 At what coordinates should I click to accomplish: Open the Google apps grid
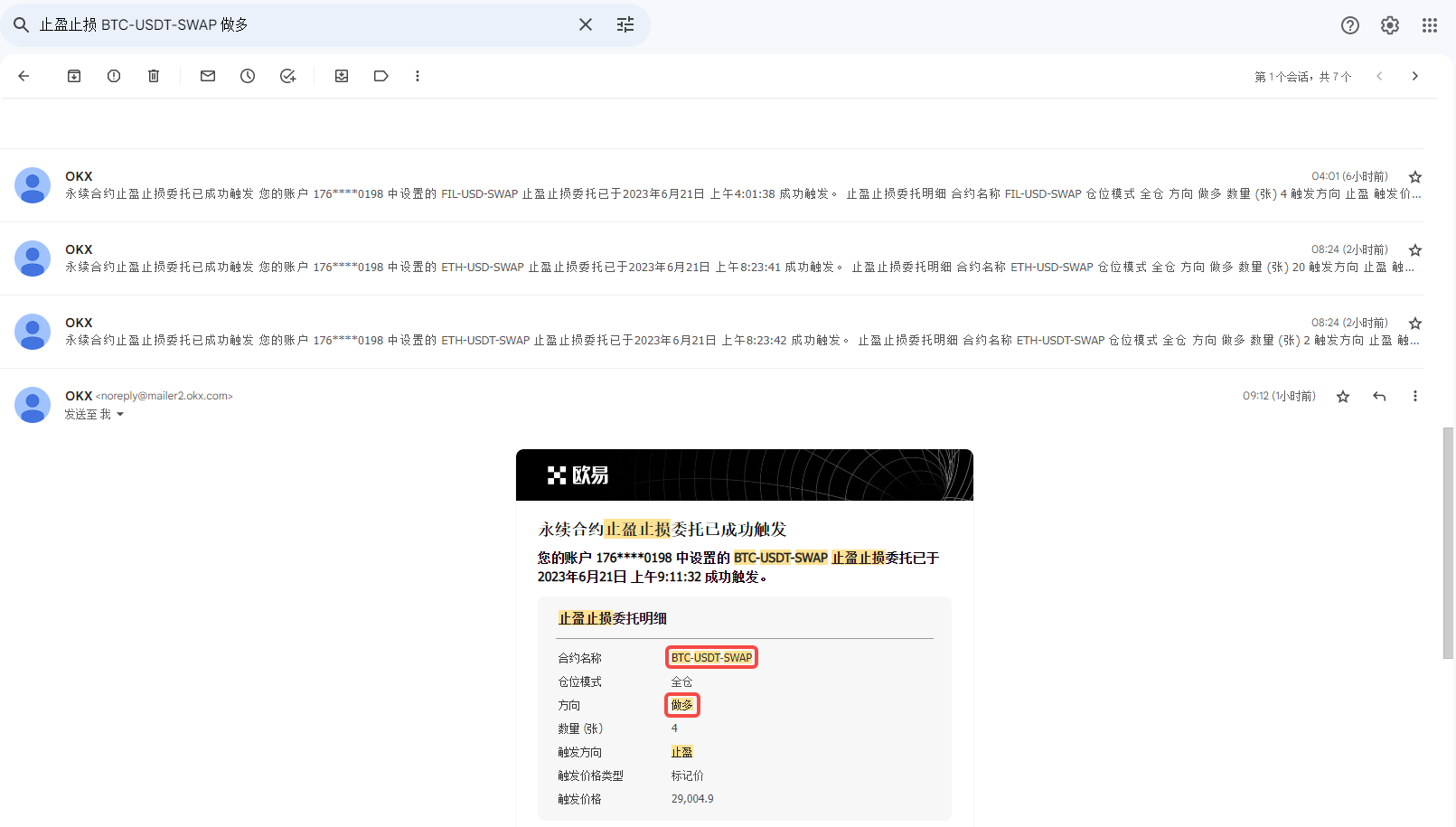tap(1430, 25)
